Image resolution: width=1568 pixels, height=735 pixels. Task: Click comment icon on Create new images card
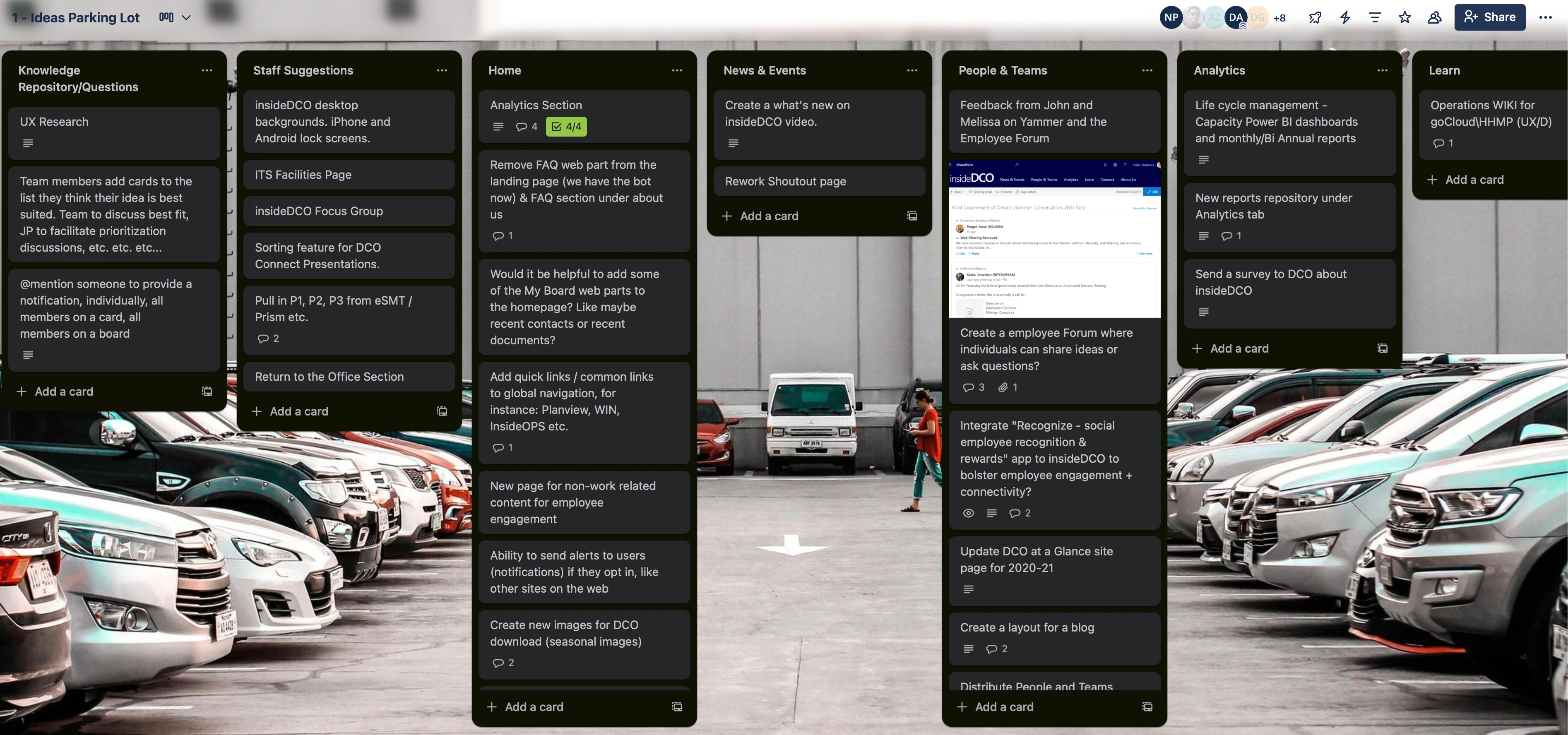tap(503, 663)
